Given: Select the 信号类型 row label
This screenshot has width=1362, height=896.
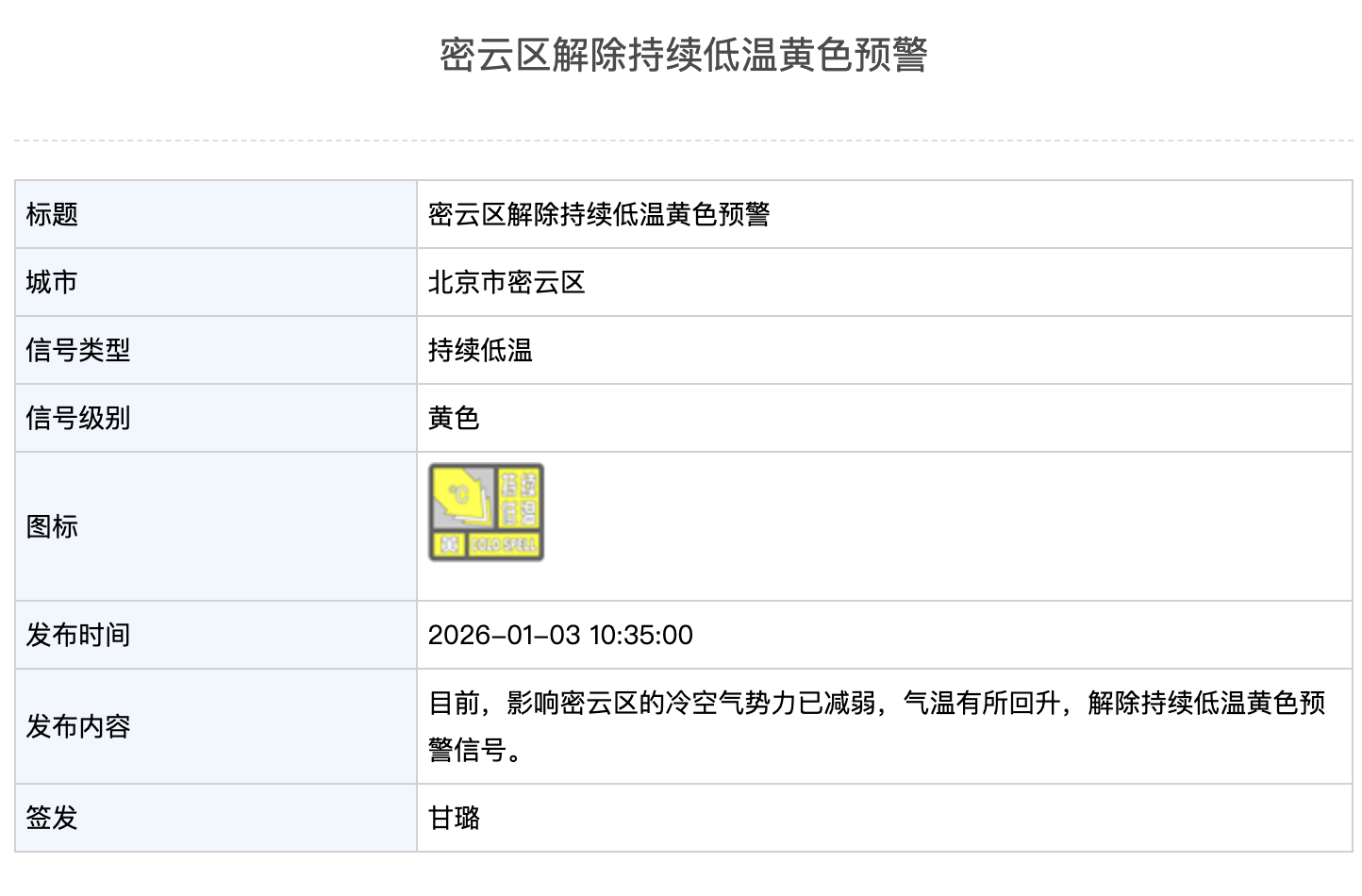Looking at the screenshot, I should click(x=78, y=351).
